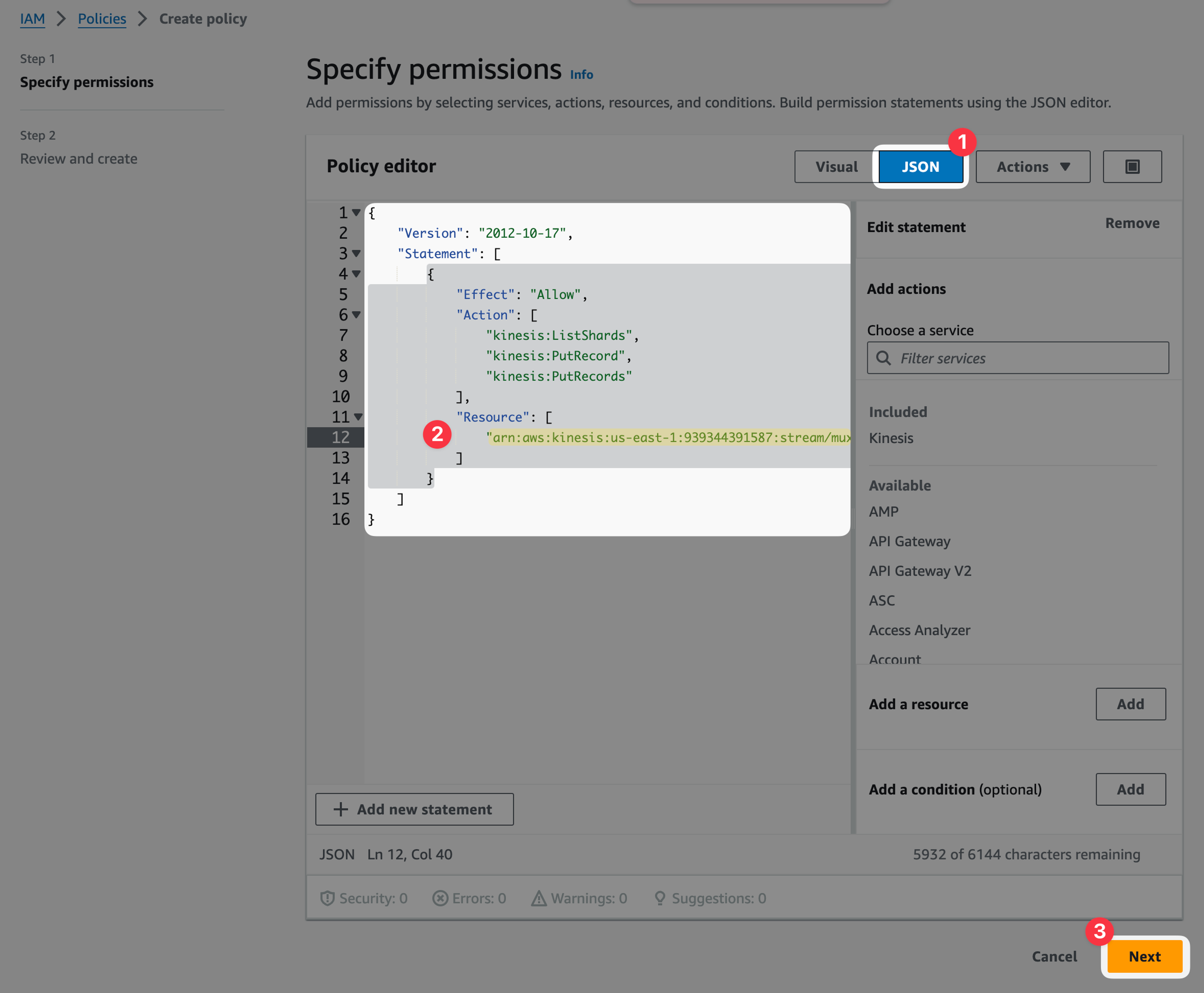Click Add next to Add a condition

point(1130,789)
